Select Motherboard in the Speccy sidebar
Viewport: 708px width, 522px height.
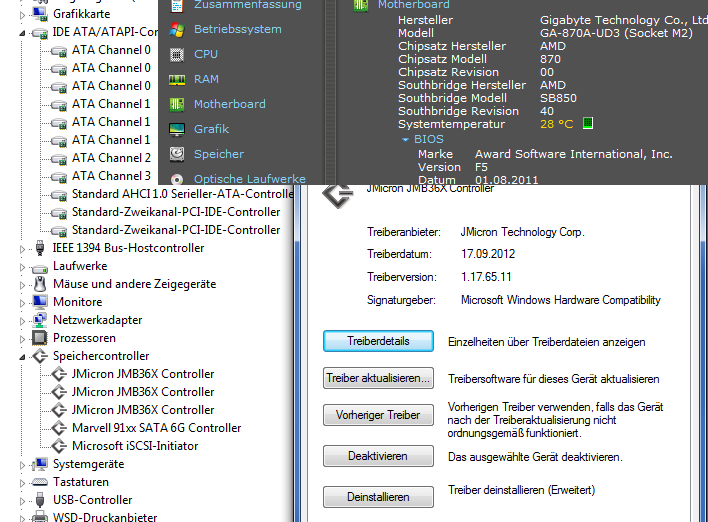click(229, 104)
